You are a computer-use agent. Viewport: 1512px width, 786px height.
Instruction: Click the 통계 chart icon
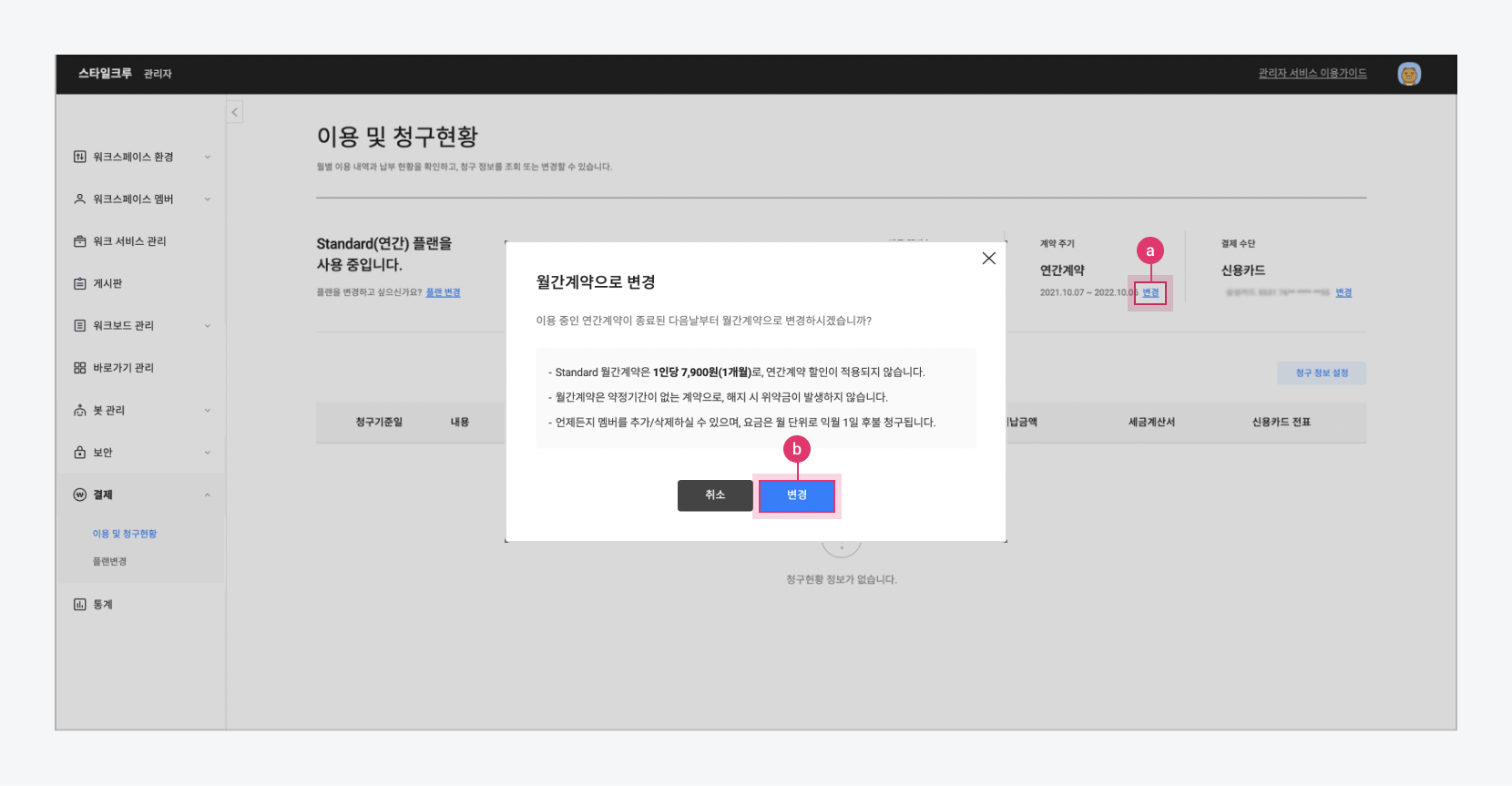[80, 605]
